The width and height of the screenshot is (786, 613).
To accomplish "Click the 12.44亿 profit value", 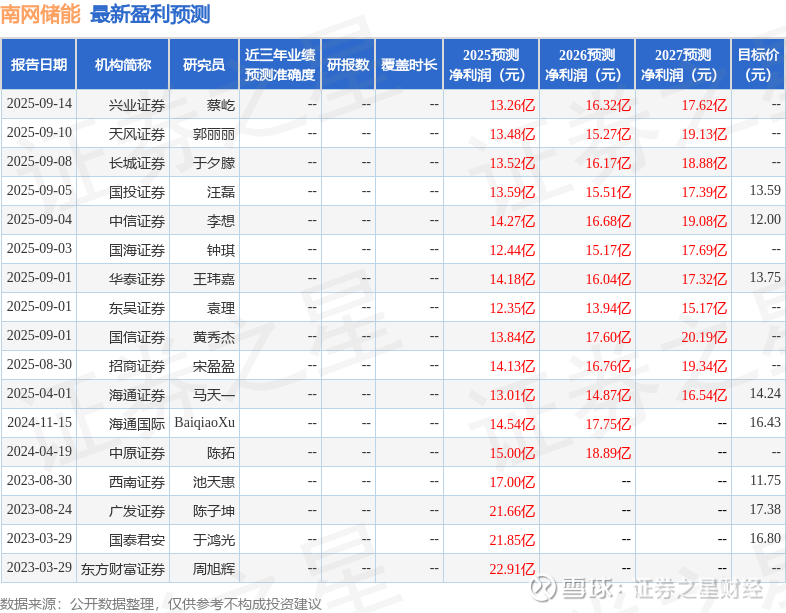I will pyautogui.click(x=512, y=250).
